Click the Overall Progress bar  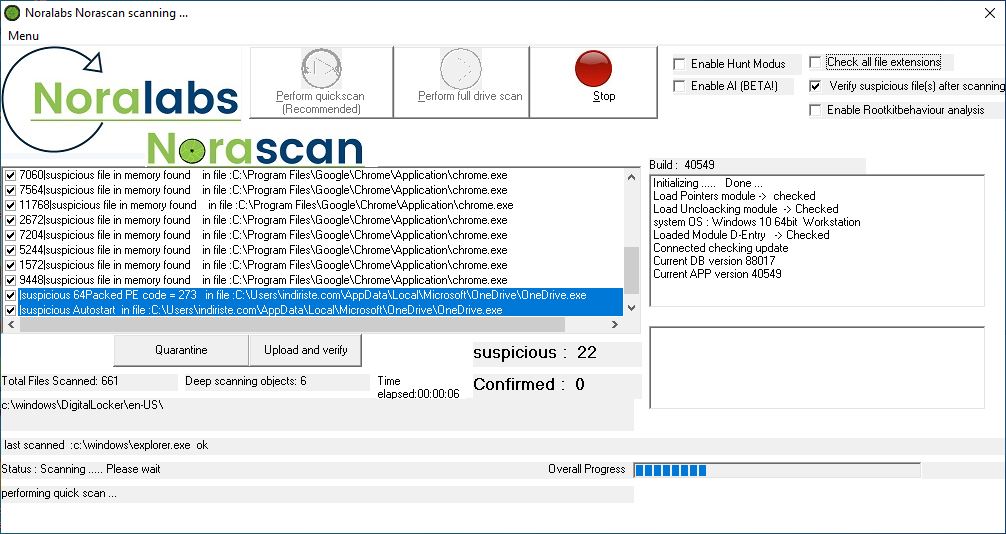point(777,470)
